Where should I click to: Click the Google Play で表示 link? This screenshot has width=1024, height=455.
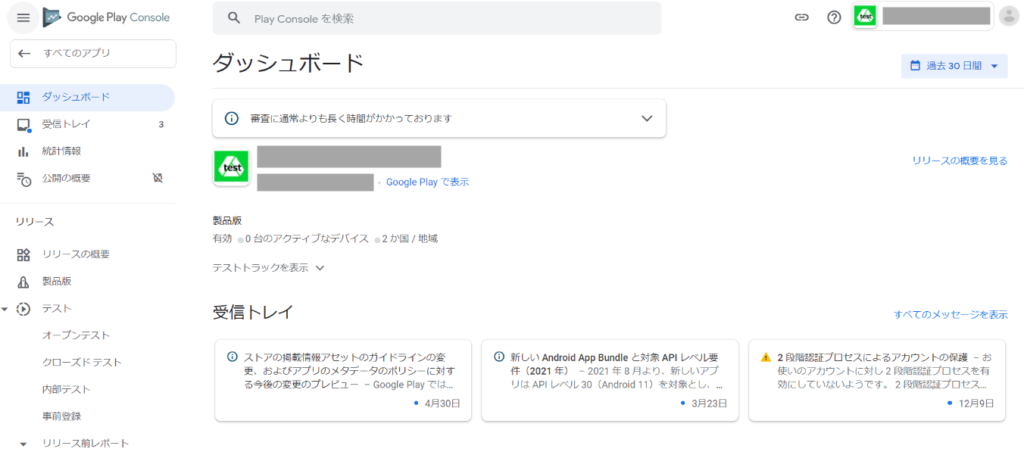click(427, 182)
